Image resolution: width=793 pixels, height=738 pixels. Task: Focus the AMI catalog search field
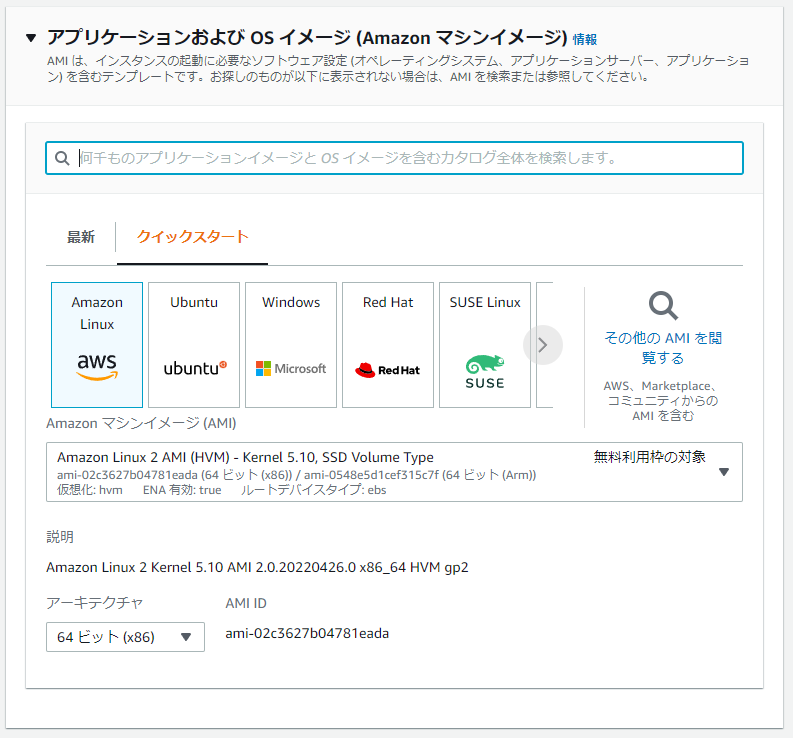click(394, 158)
